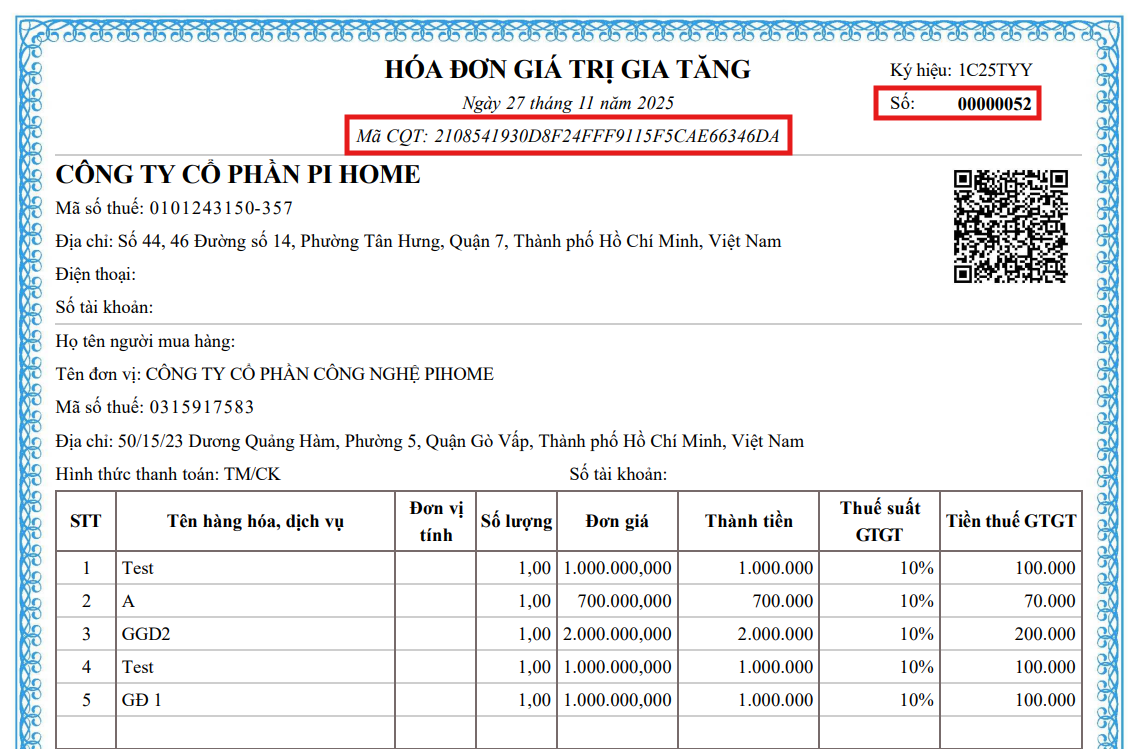Click unit price 700.000,000 in row 2
1138x749 pixels.
tap(624, 601)
